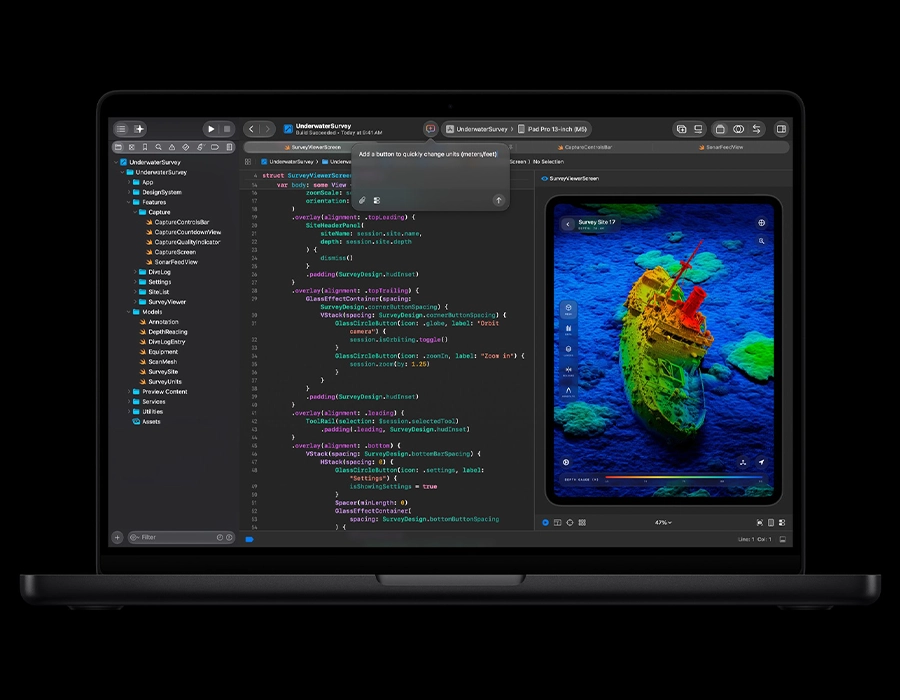Image resolution: width=900 pixels, height=700 pixels.
Task: Select the DepthReading model file
Action: (164, 332)
